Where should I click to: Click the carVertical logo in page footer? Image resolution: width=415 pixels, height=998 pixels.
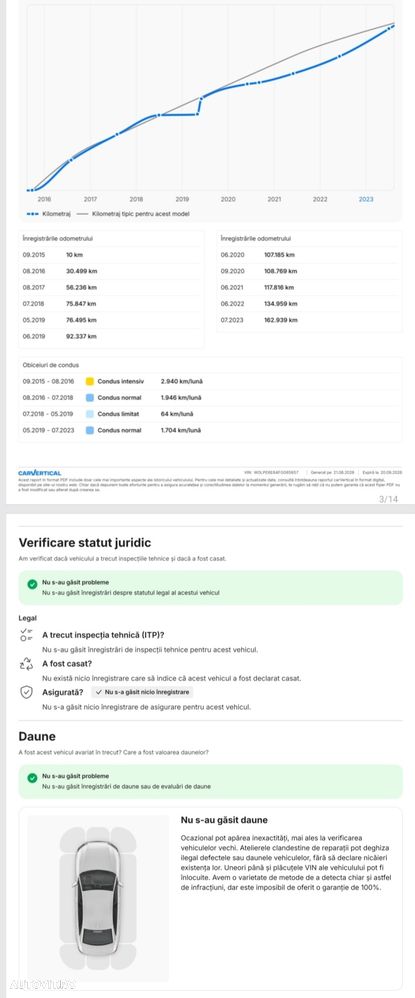(x=40, y=473)
